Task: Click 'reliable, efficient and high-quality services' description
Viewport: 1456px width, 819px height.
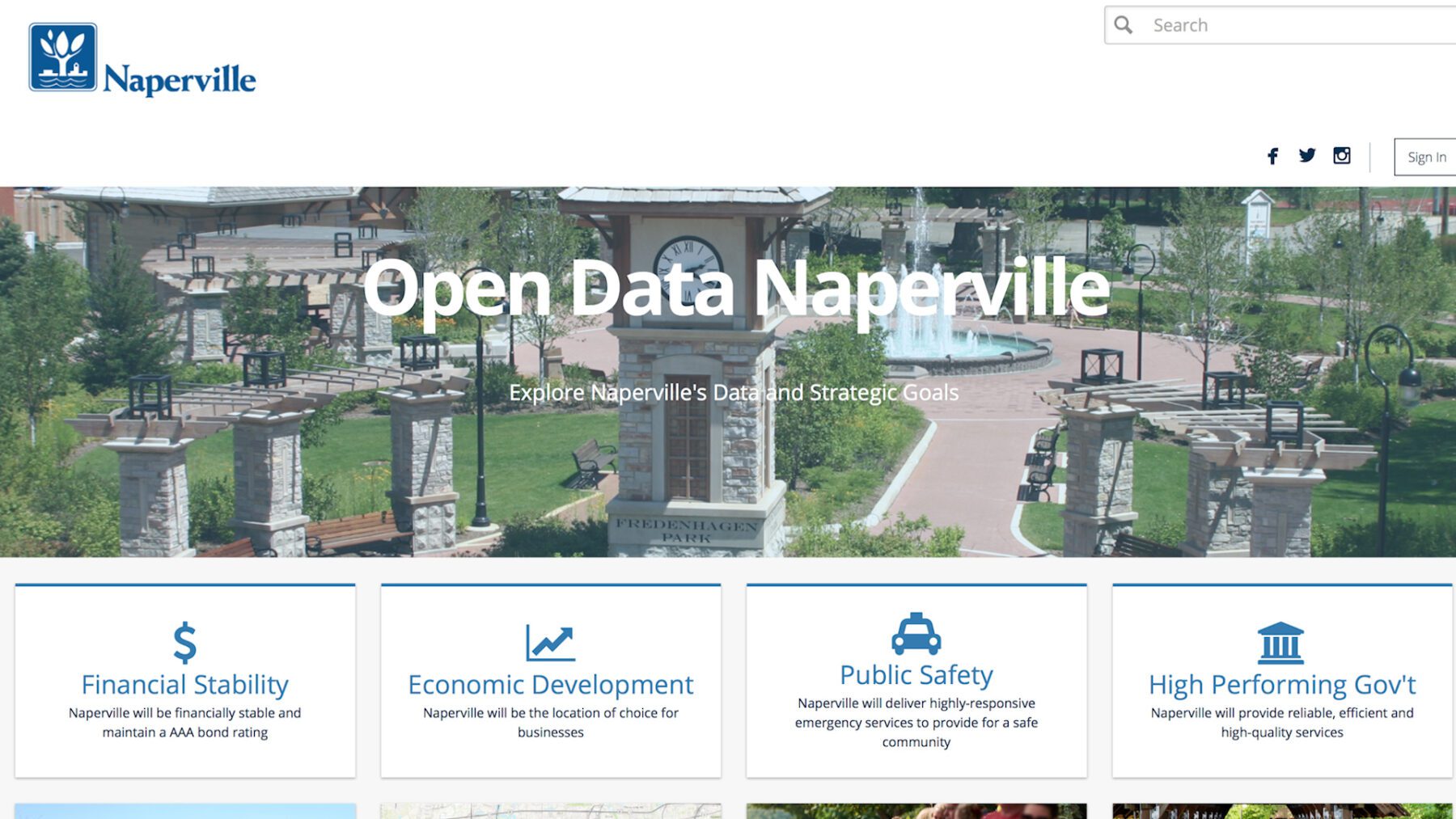Action: (x=1282, y=723)
